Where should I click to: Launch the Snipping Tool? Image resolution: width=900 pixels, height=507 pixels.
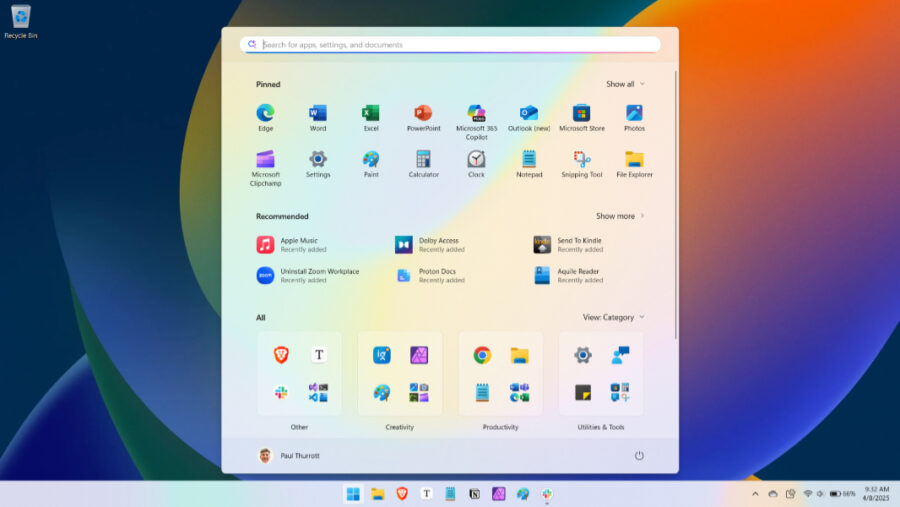tap(581, 164)
